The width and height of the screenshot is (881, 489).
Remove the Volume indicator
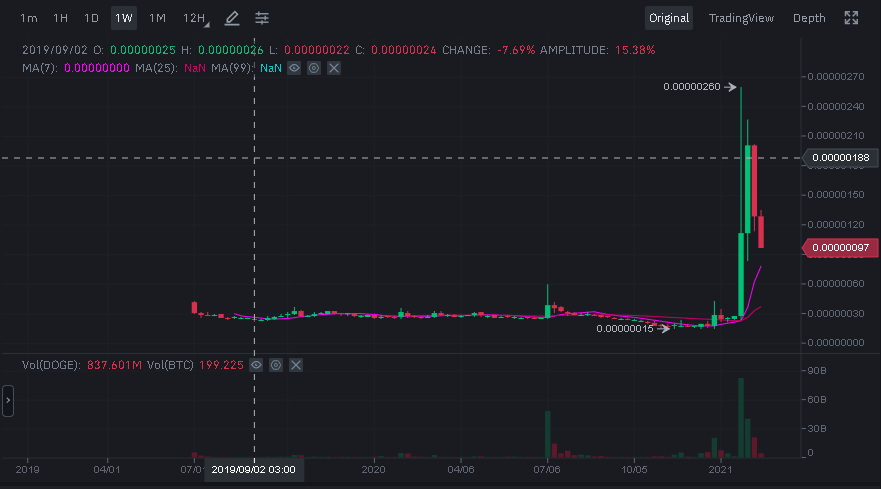(296, 365)
